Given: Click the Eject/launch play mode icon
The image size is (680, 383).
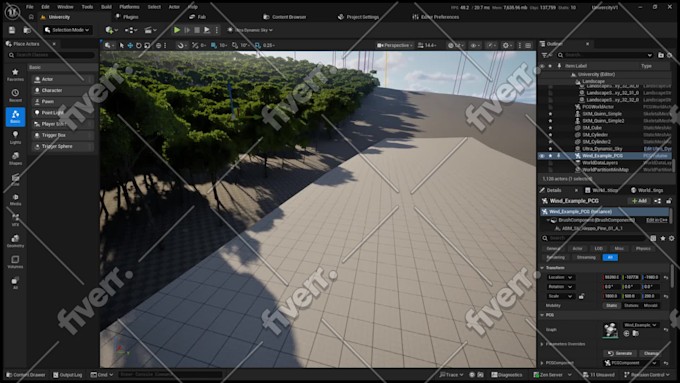Looking at the screenshot, I should pos(207,30).
